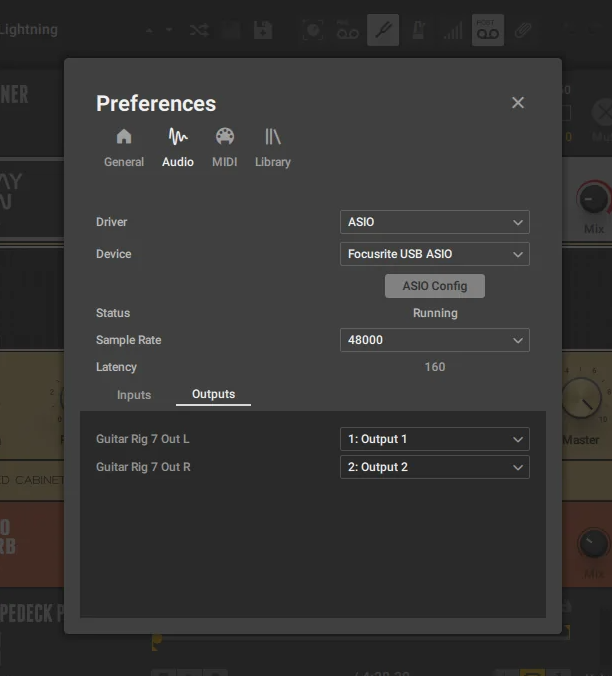This screenshot has height=676, width=612.
Task: Click the paperclip icon in the toolbar
Action: tap(523, 30)
